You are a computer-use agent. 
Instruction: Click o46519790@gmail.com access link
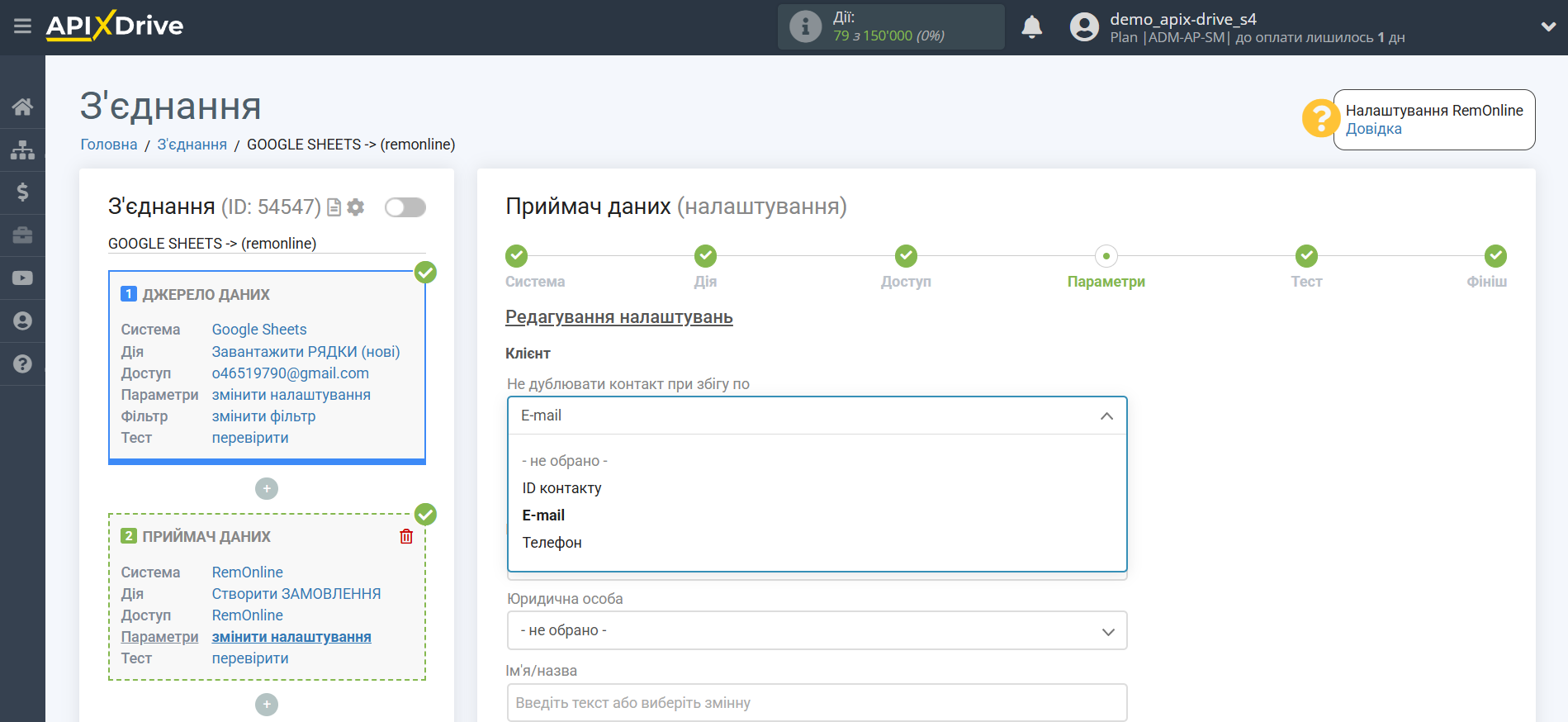290,373
